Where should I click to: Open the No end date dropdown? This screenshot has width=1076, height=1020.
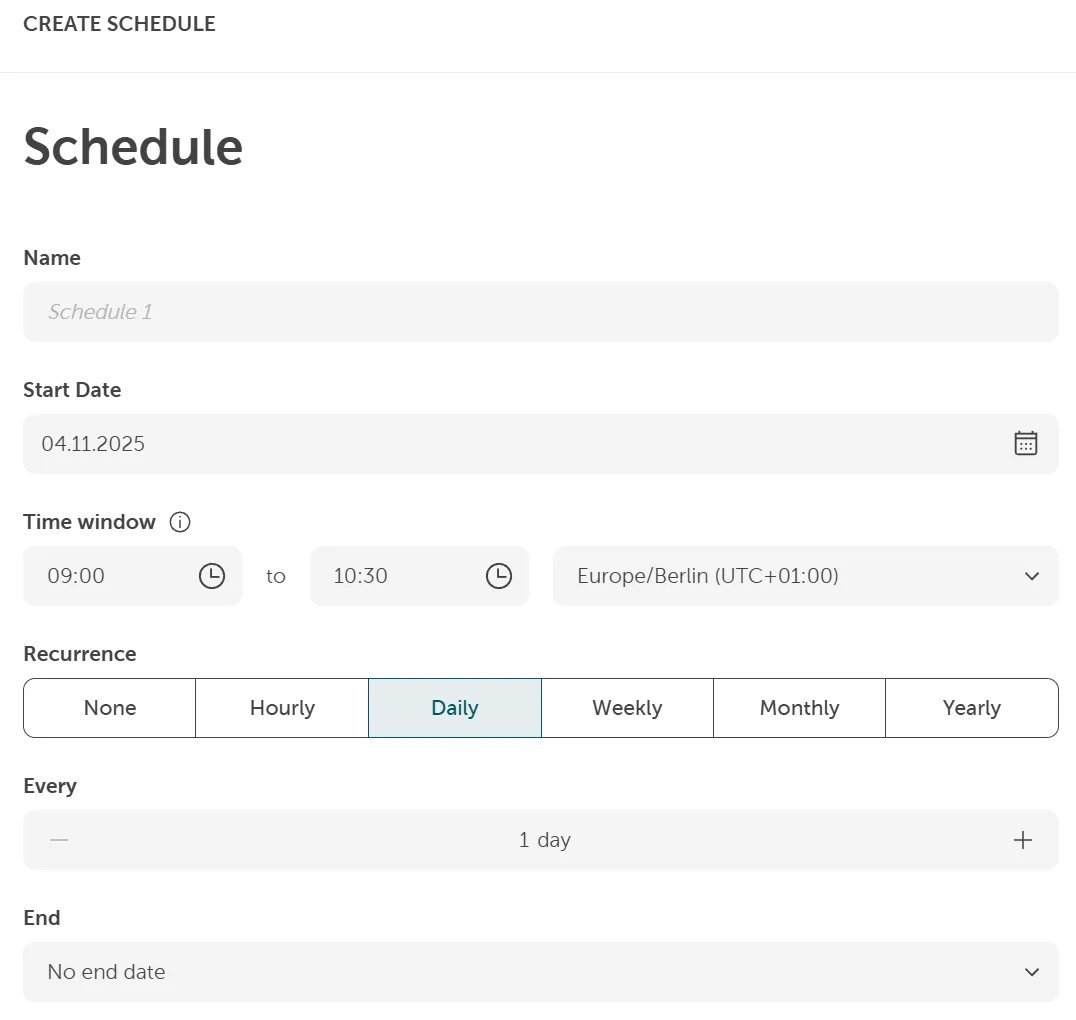[x=541, y=971]
